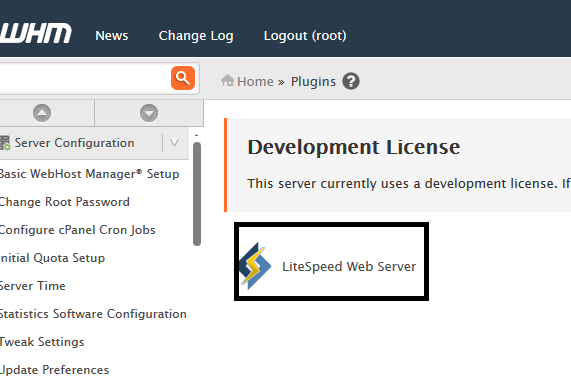The image size is (571, 379).
Task: Open Basic WebHost Manager Setup
Action: click(89, 174)
